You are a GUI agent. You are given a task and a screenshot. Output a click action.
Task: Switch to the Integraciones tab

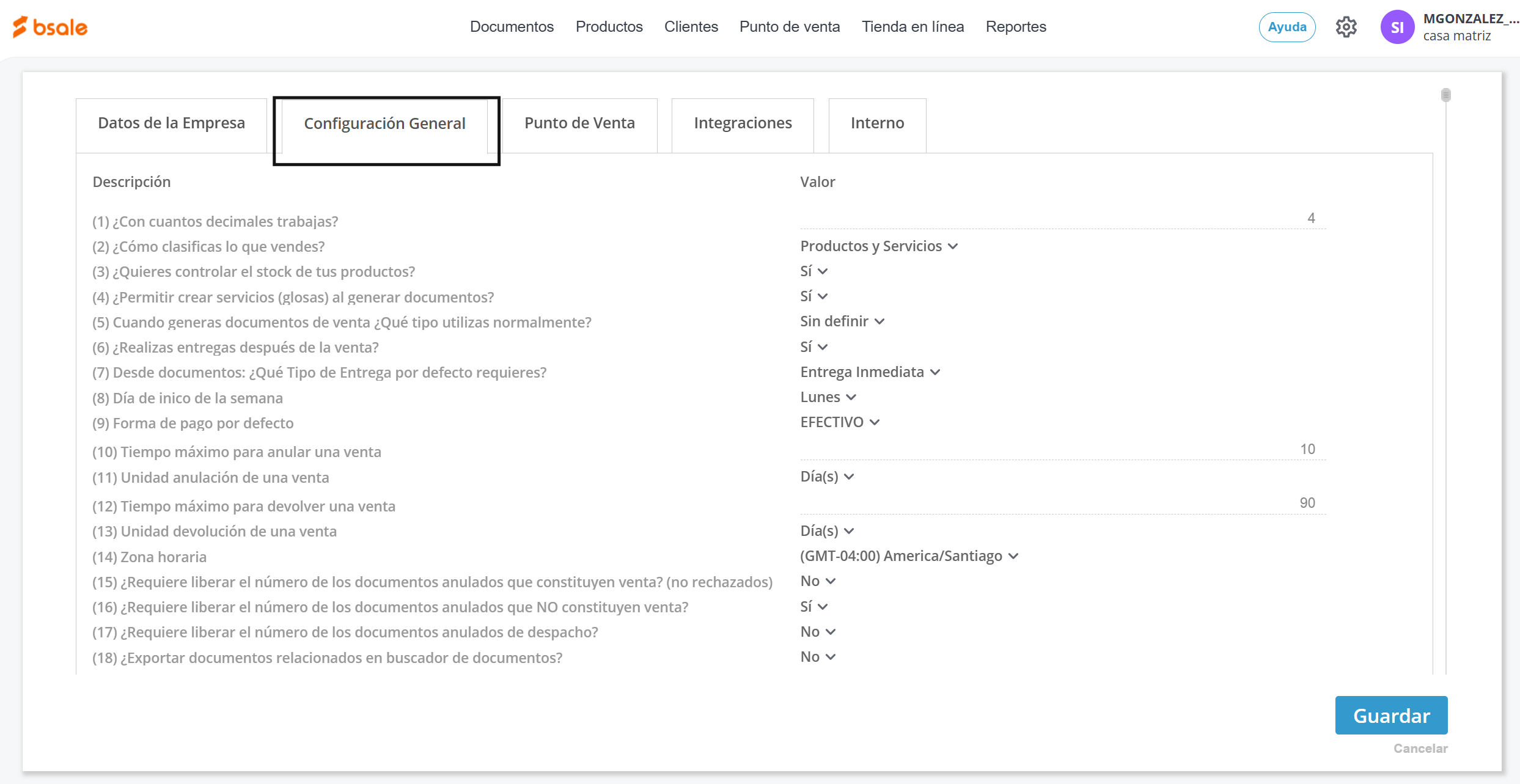pos(742,123)
